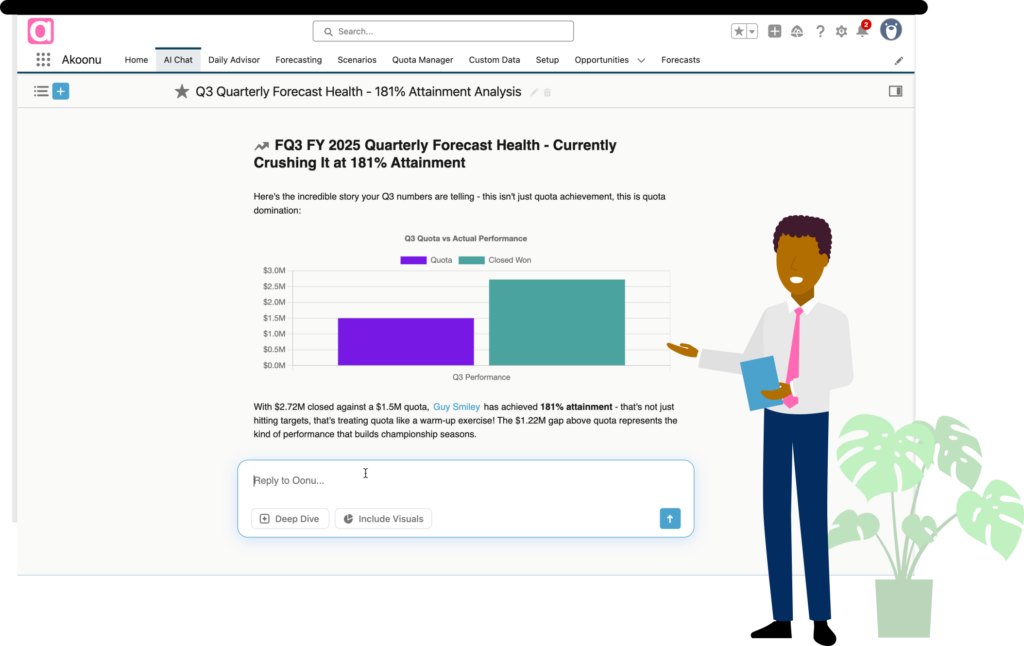Open the Setup gear icon
The image size is (1024, 646).
841,32
